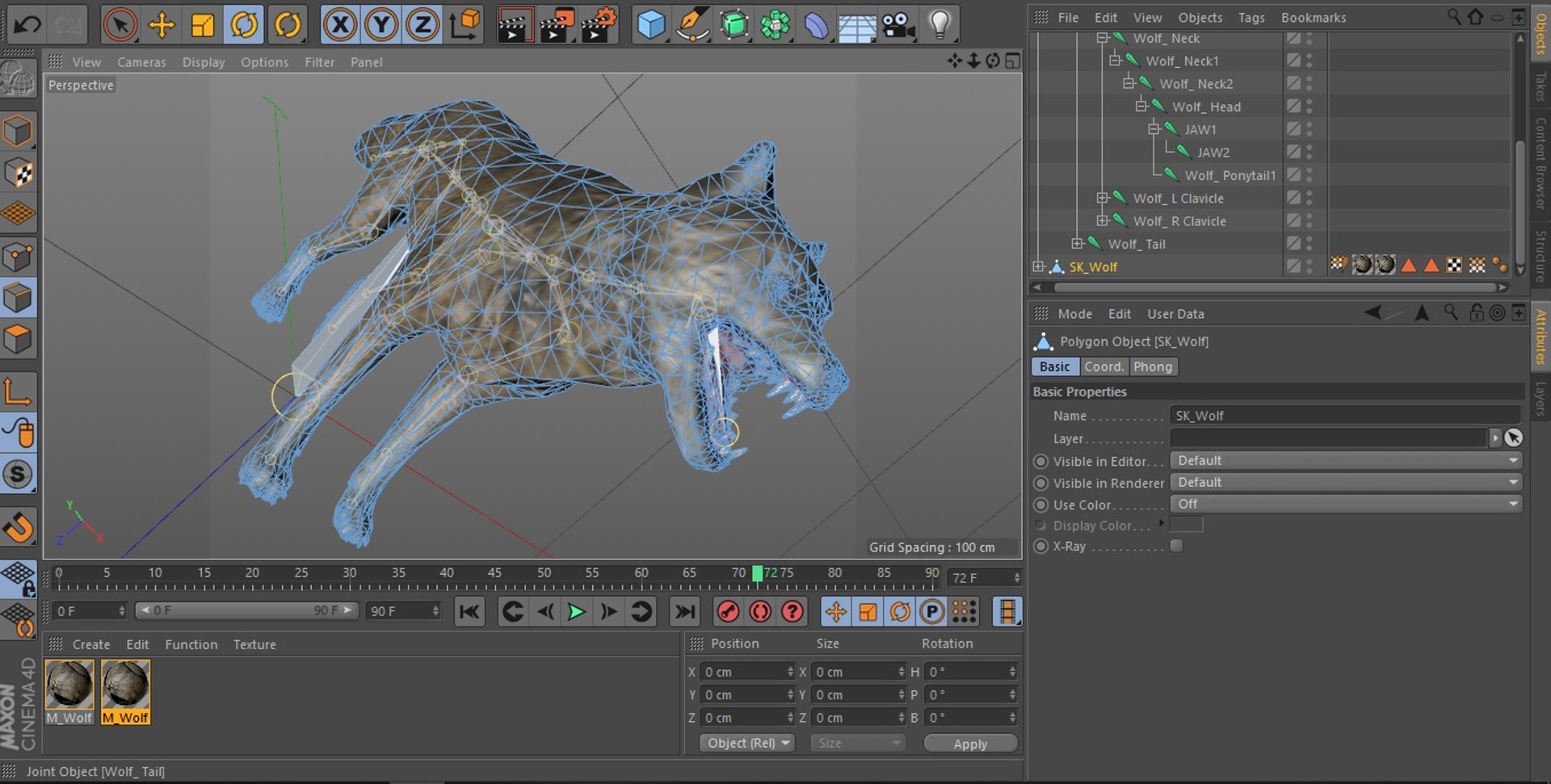Add a Light object
This screenshot has height=784, width=1551.
click(939, 24)
